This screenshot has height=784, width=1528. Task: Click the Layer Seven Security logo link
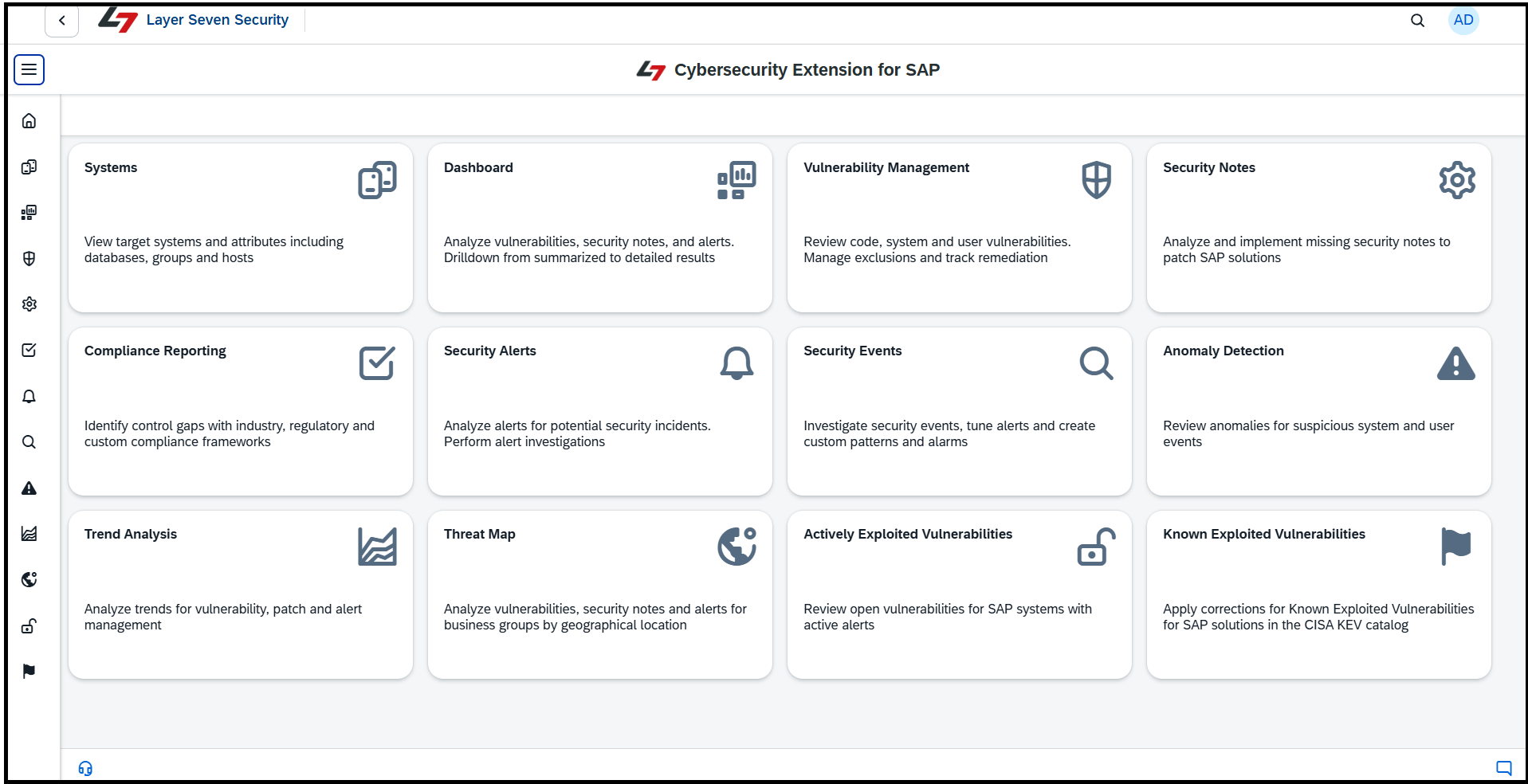pos(194,20)
